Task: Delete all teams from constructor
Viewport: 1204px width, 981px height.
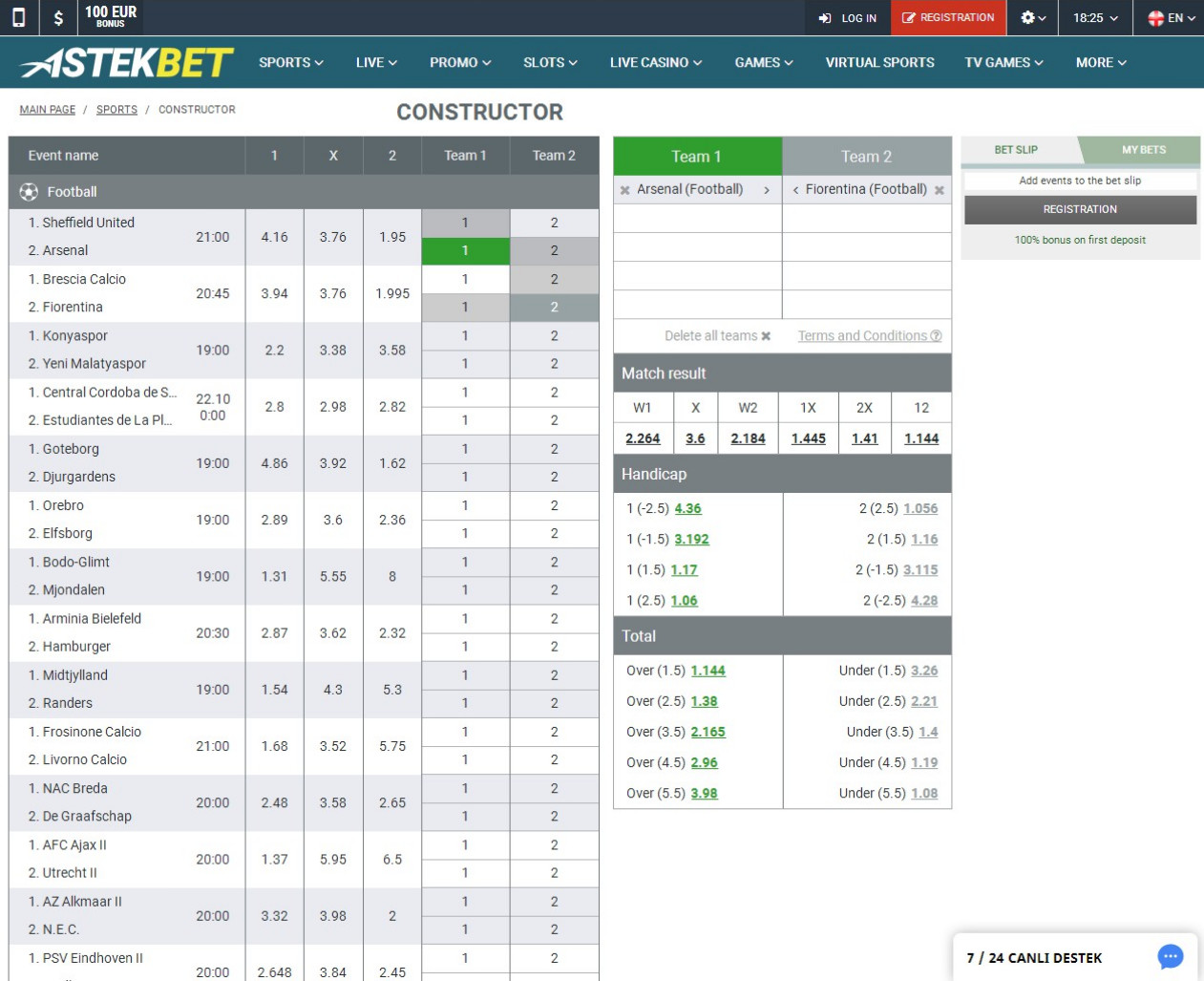Action: point(717,336)
